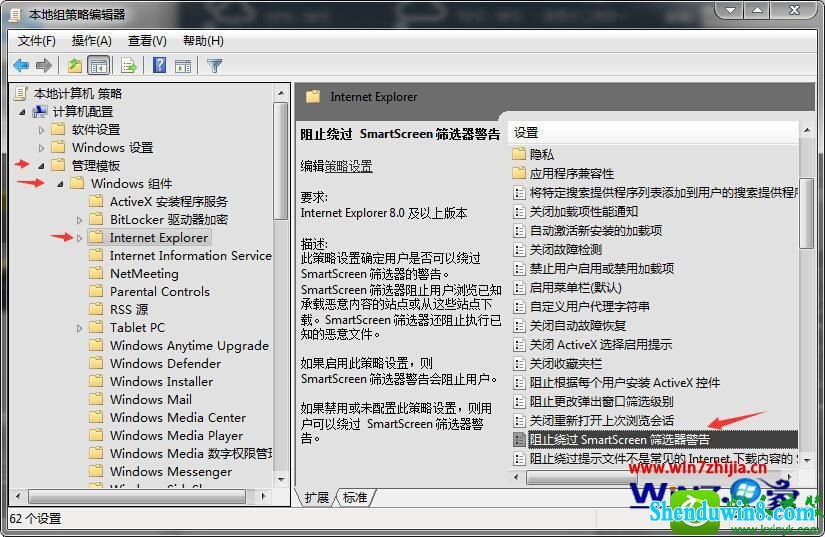
Task: Click the policy icon beside 关闭加载项性能通知
Action: click(519, 211)
